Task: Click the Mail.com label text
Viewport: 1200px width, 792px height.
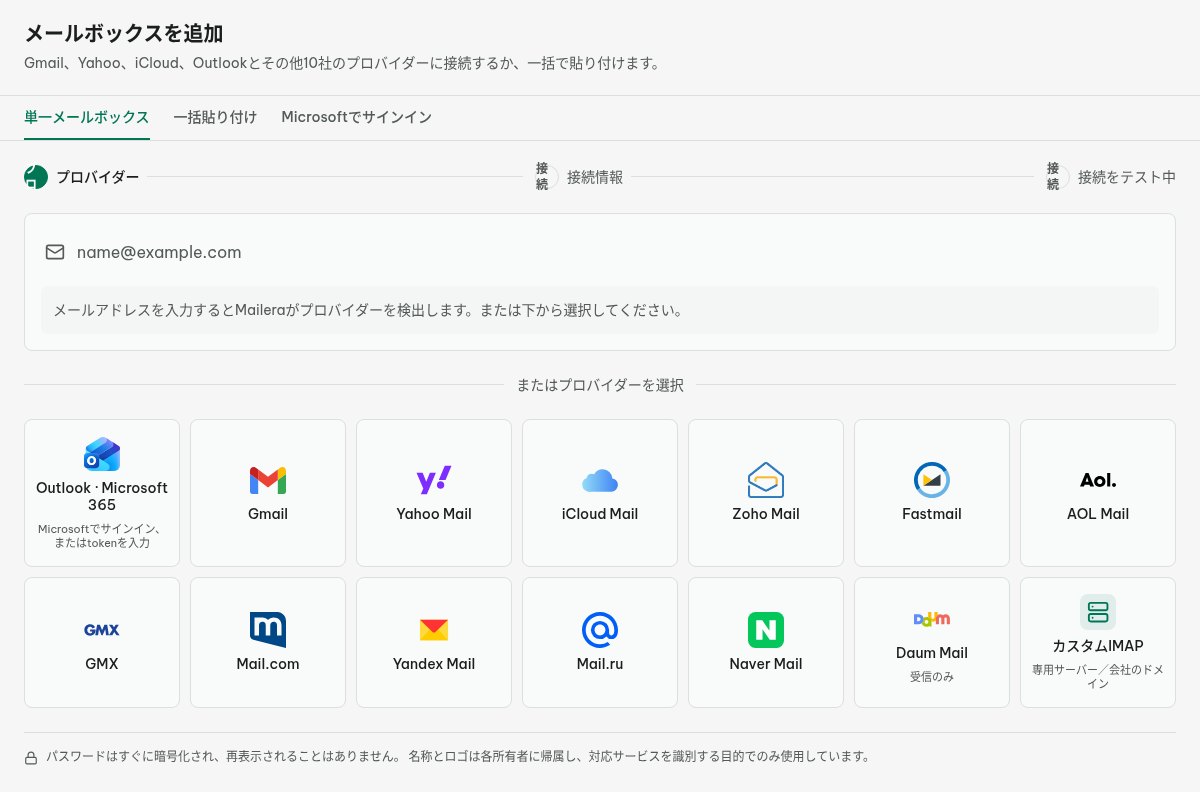Action: click(268, 663)
